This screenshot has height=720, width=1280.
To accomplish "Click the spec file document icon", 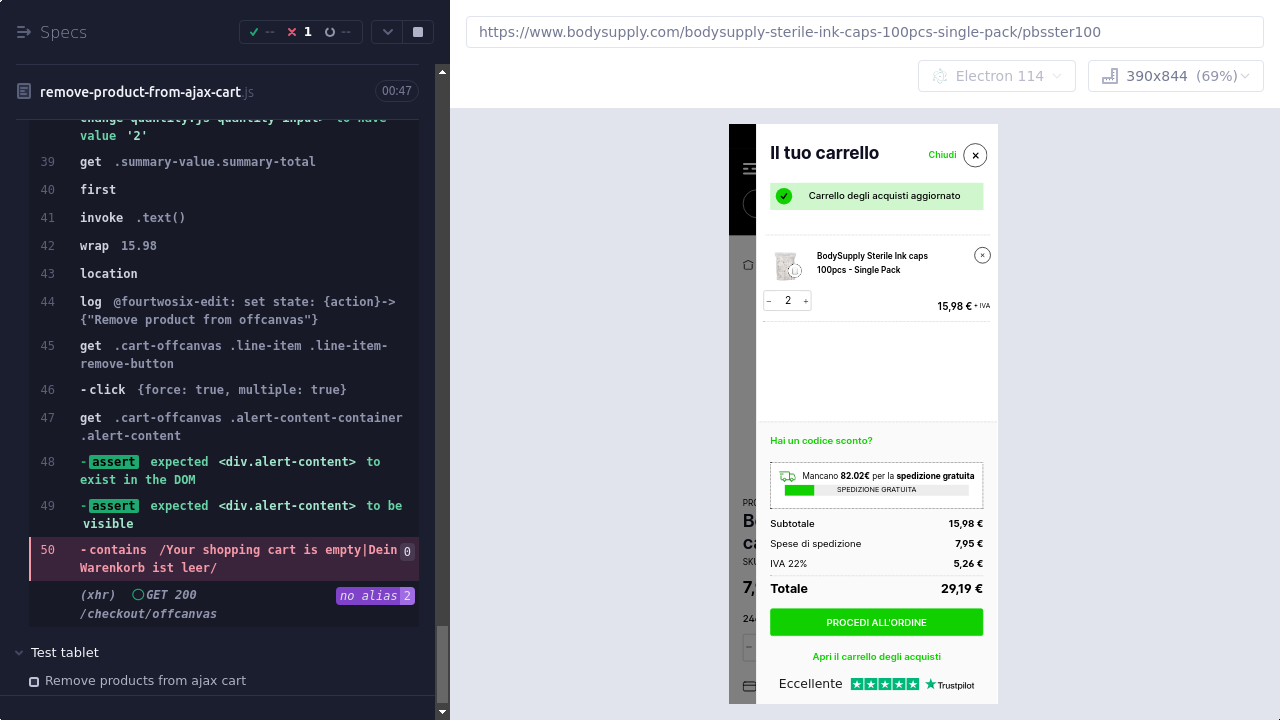I will point(24,92).
